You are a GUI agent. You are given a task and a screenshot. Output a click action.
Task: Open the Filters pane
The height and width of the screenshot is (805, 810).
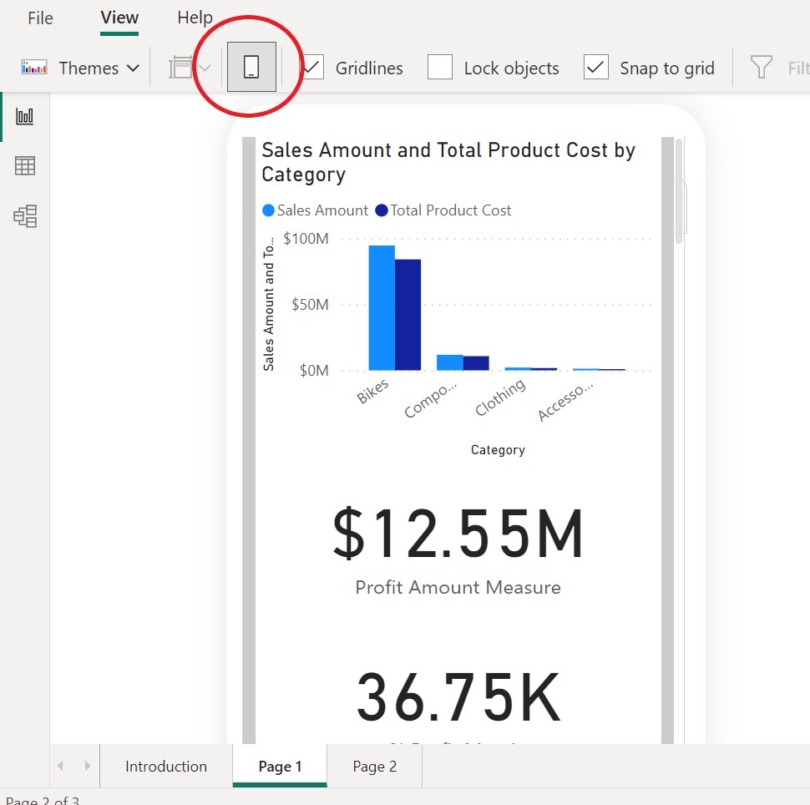pyautogui.click(x=763, y=67)
